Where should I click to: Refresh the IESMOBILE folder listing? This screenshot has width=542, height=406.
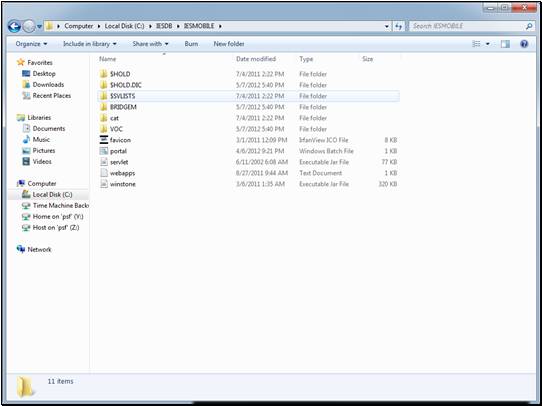coord(399,26)
